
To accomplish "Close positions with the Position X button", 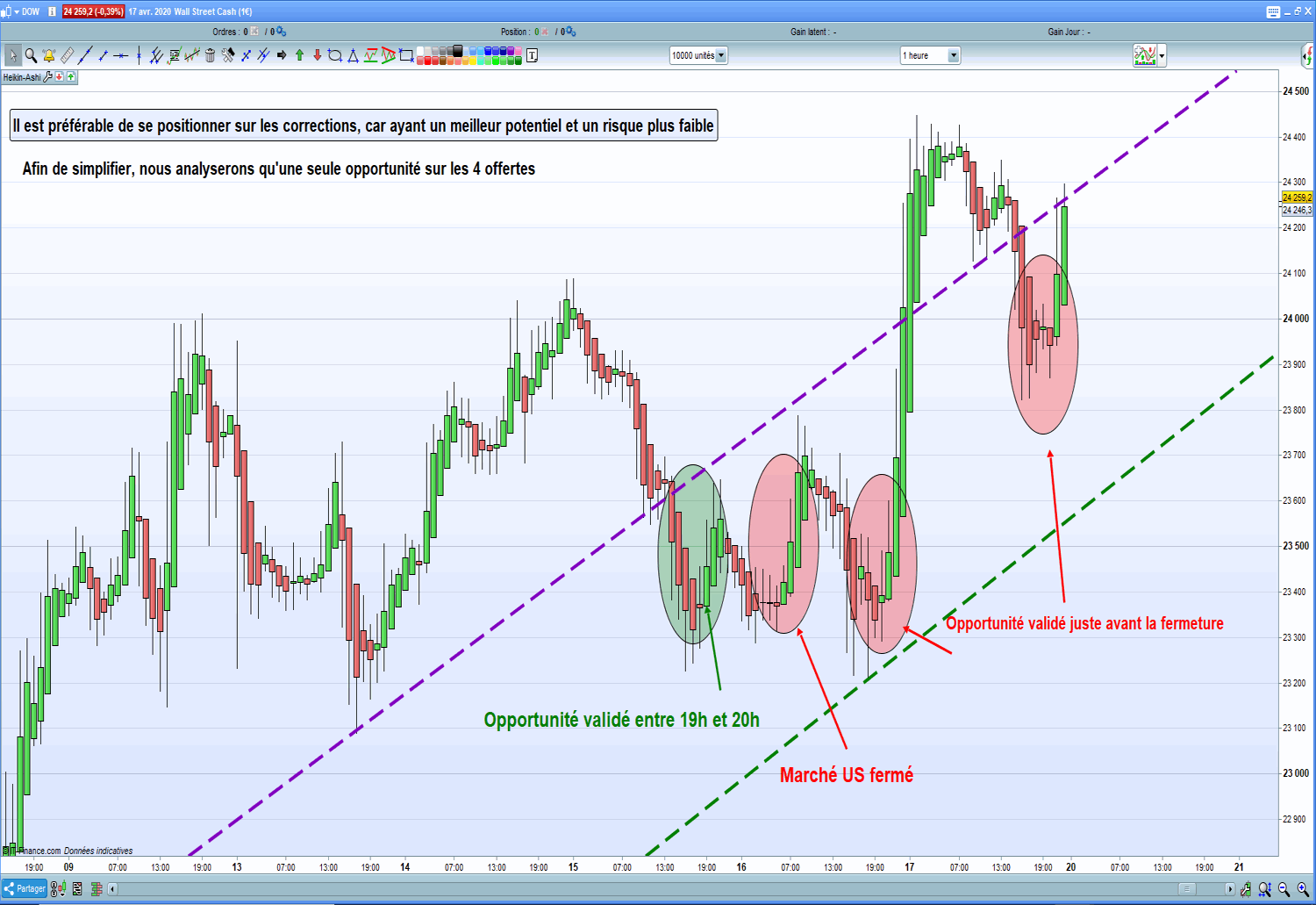I will click(545, 32).
